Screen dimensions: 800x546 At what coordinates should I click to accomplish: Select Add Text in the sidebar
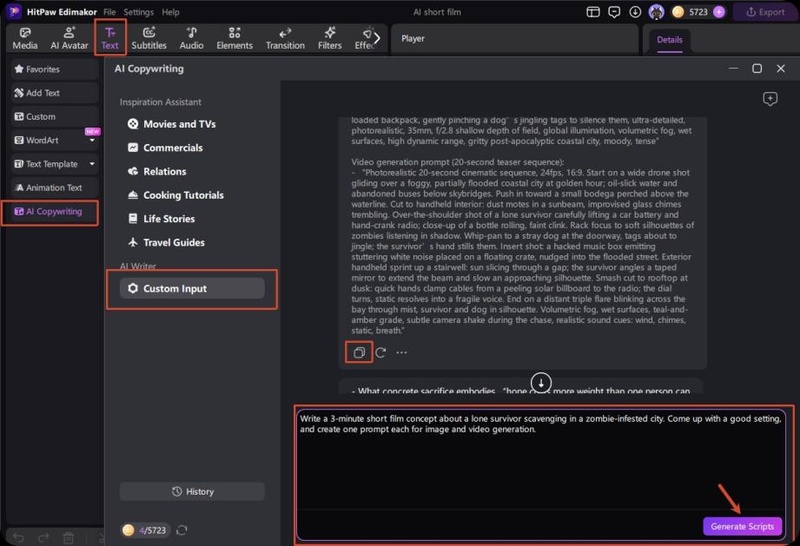[x=54, y=93]
